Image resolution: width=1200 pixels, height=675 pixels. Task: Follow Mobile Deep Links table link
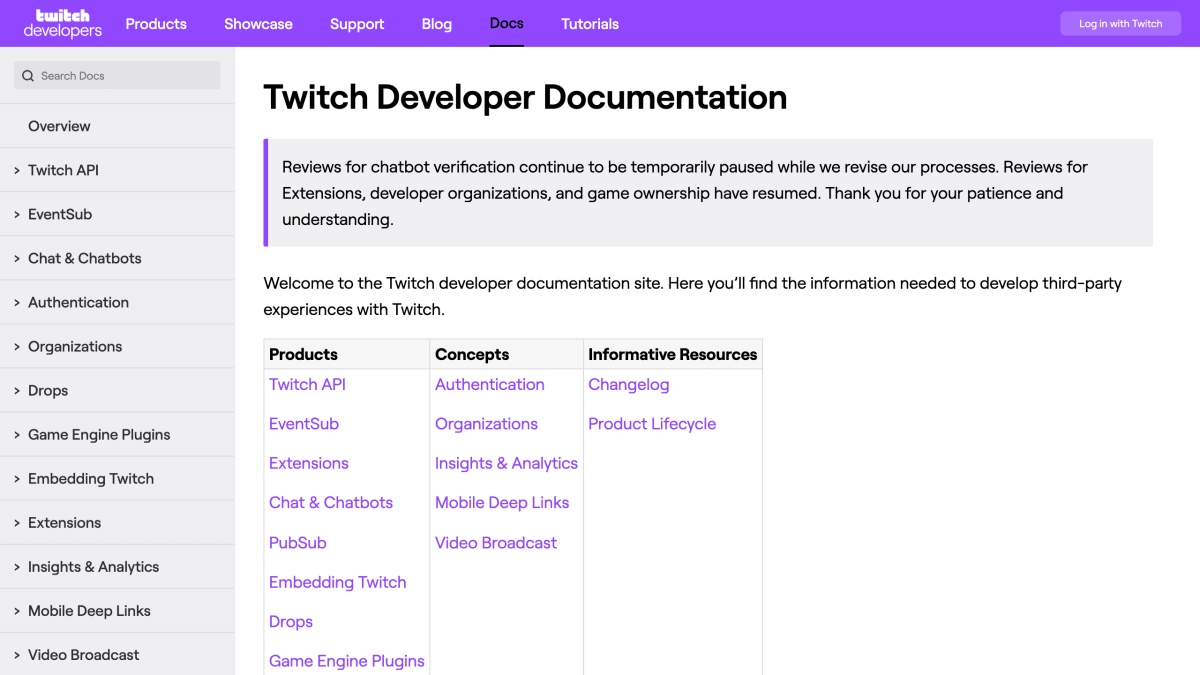click(x=502, y=502)
